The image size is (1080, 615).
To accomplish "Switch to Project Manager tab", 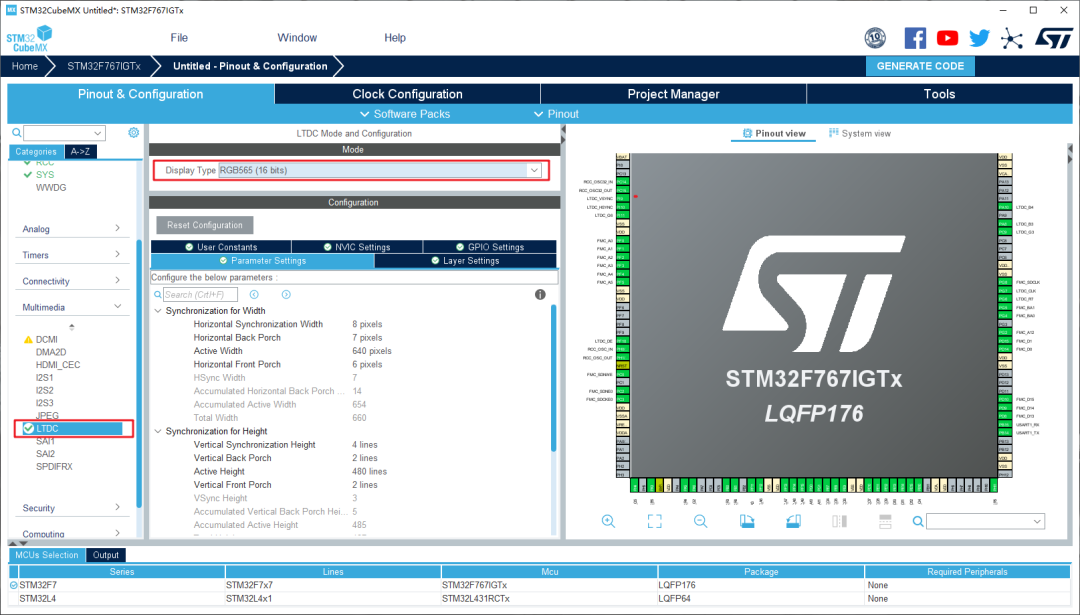I will [x=673, y=94].
